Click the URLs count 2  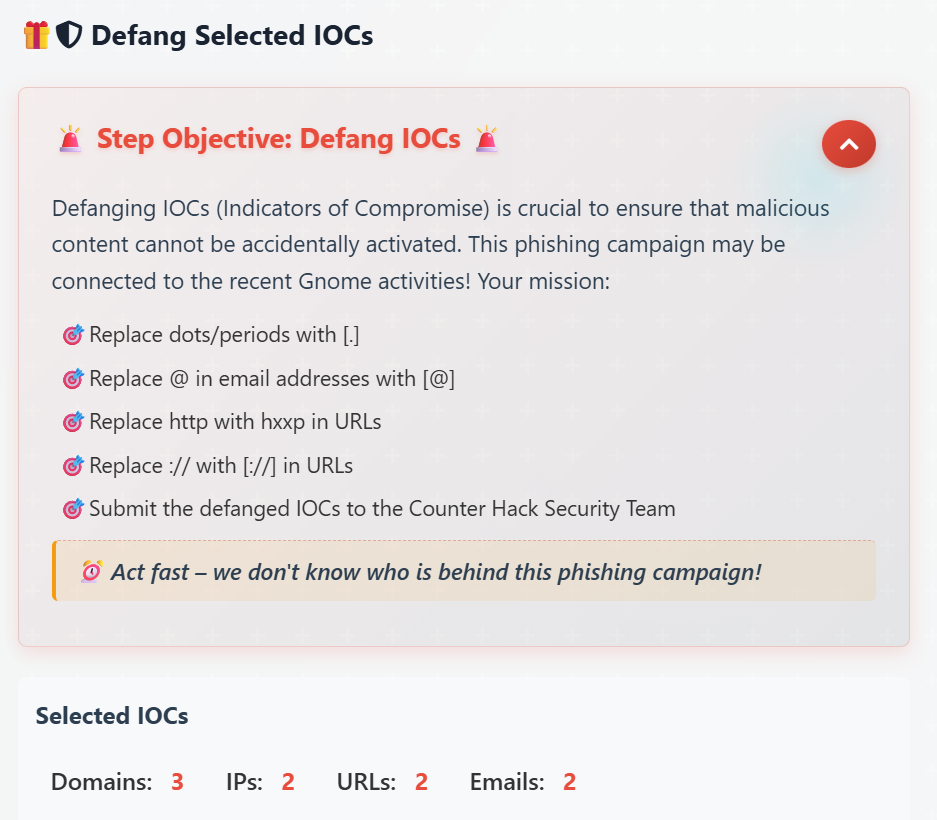click(x=421, y=782)
